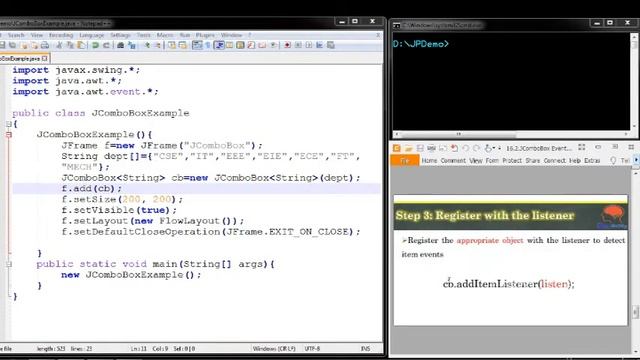Click 'Windows (CR LF)' in status bar
The image size is (640, 360).
(x=274, y=349)
